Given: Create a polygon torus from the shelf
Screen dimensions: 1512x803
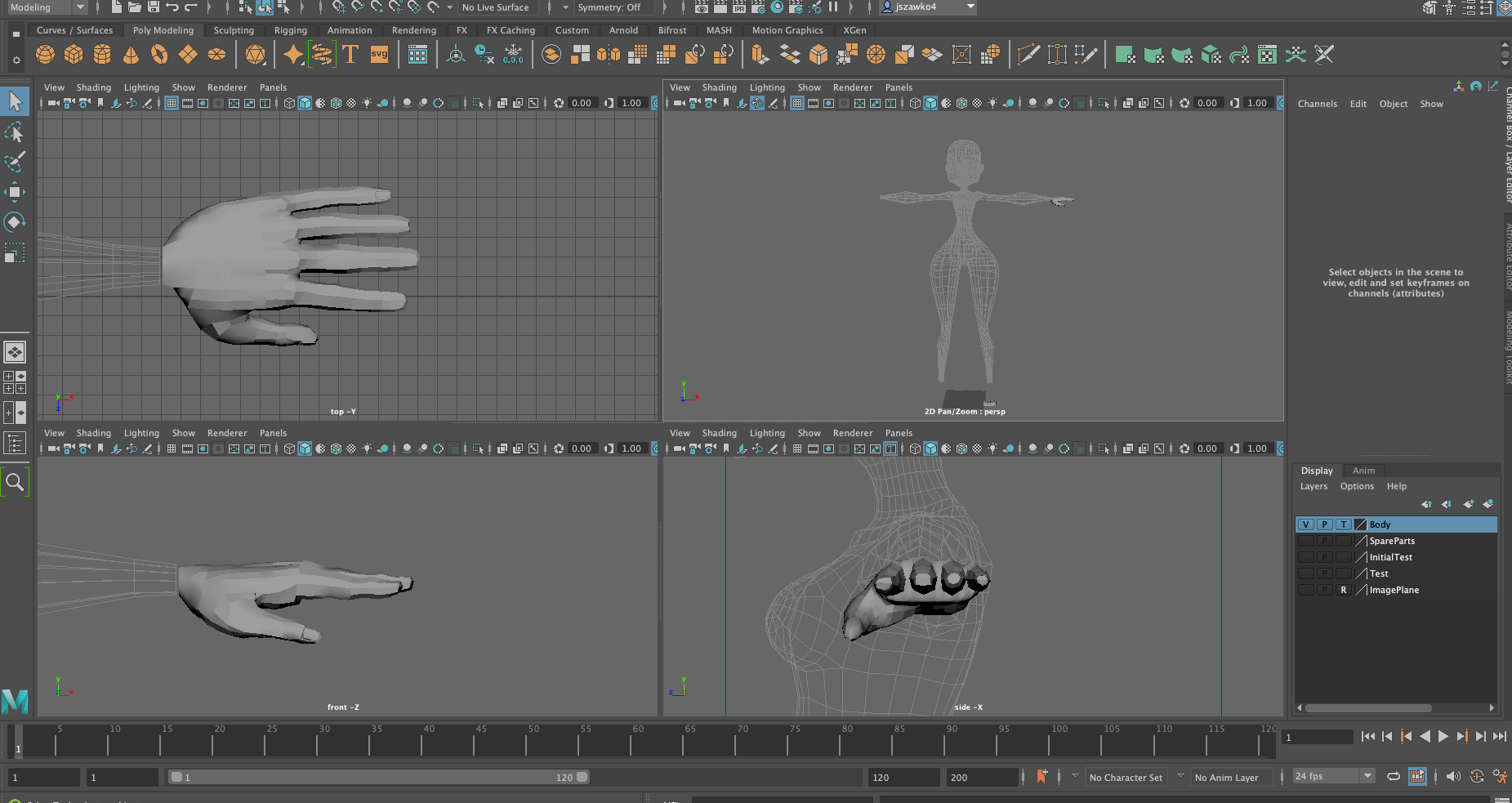Looking at the screenshot, I should 159,55.
